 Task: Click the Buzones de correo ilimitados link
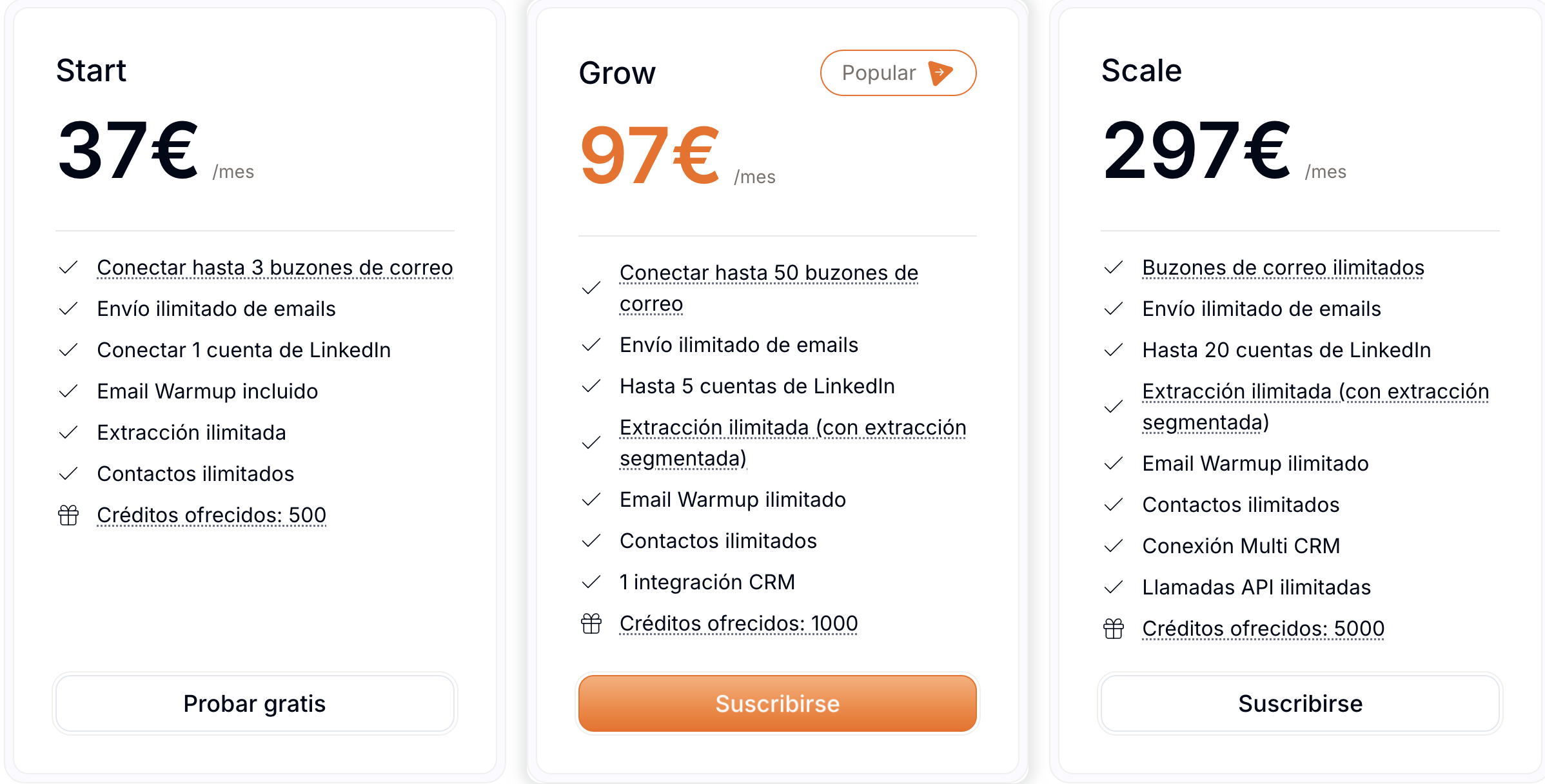coord(1283,268)
